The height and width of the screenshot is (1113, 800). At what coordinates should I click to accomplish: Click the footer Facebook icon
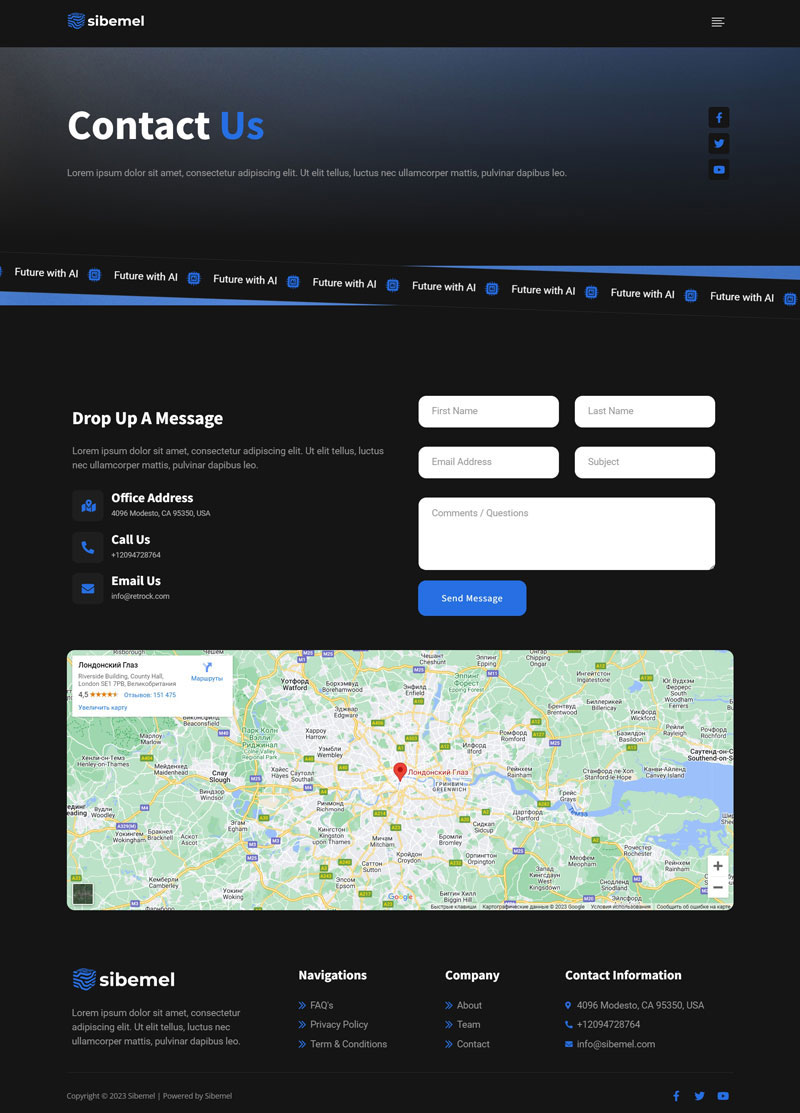pos(676,1096)
